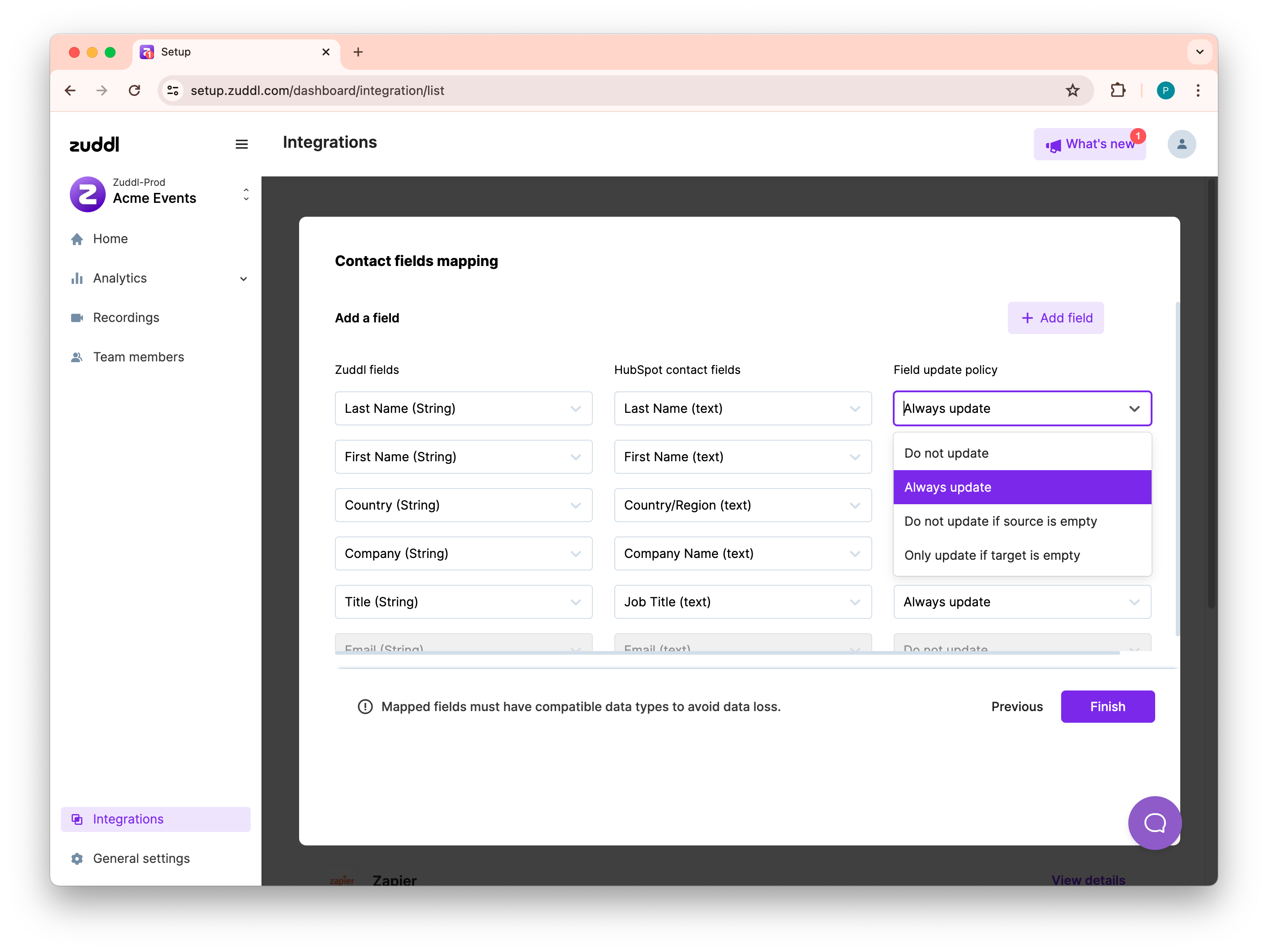Open the Job Title (text) HubSpot dropdown
1268x952 pixels.
tap(742, 602)
